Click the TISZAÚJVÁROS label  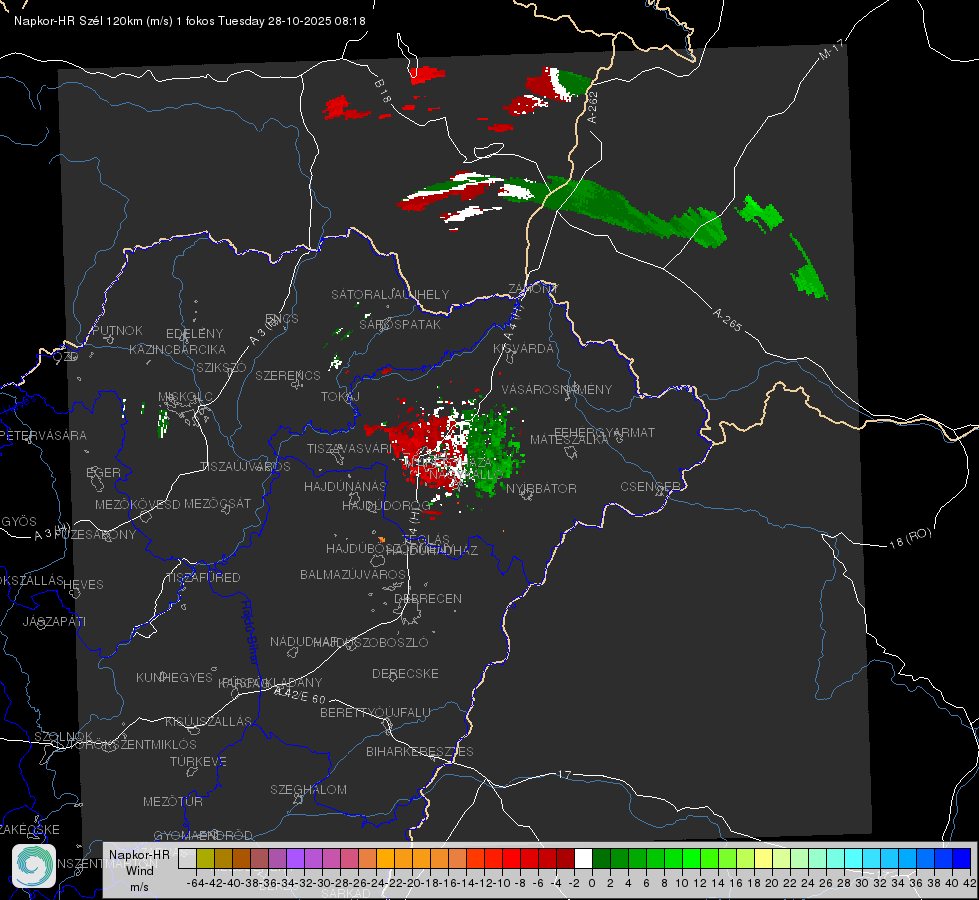245,467
